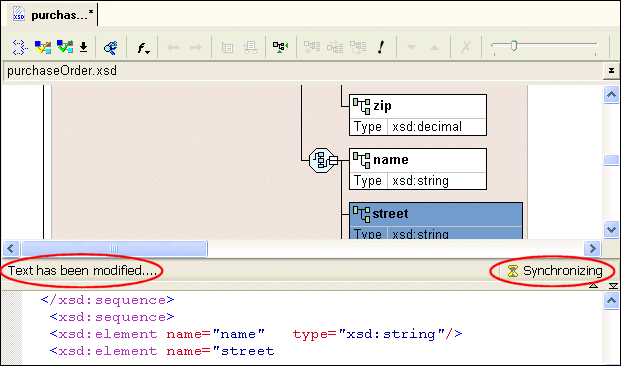Select the name element node

pos(418,169)
